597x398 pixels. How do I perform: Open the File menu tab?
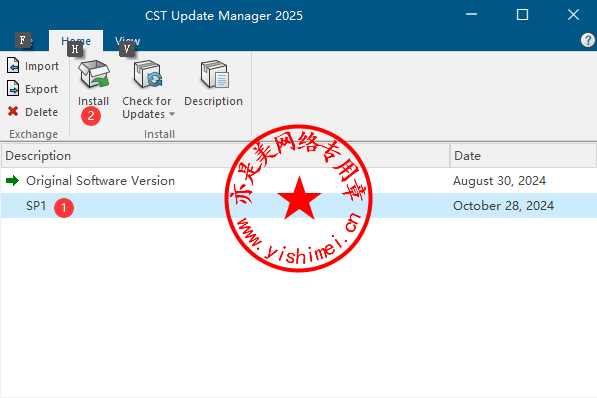tap(24, 40)
